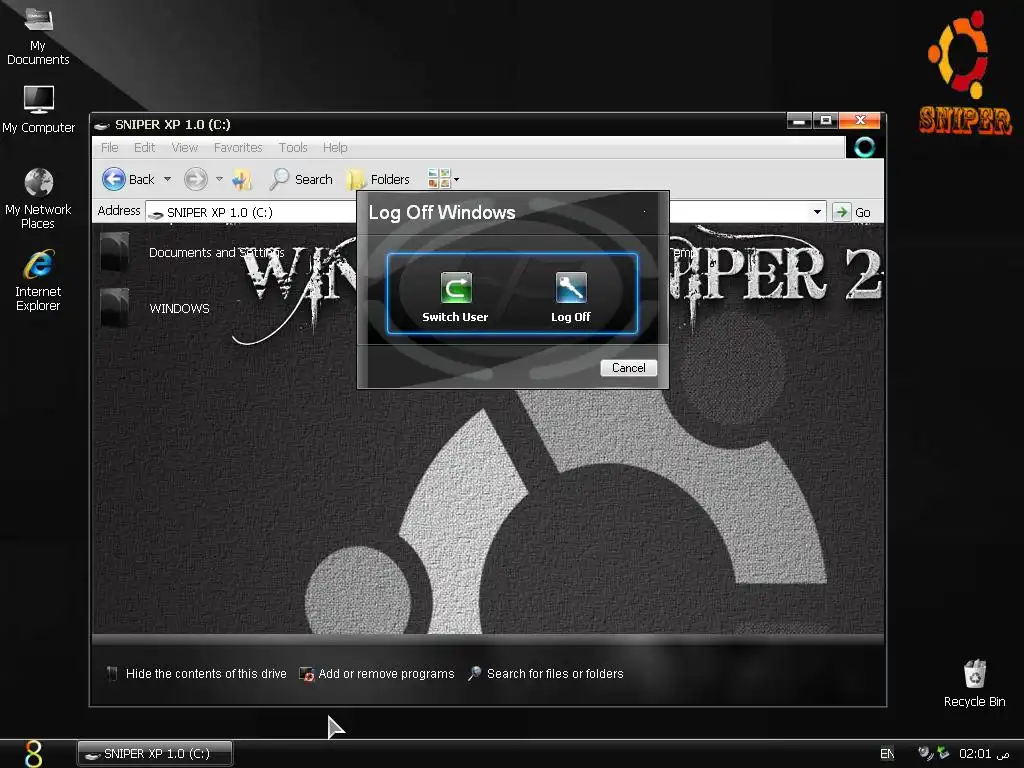
Task: Click the Search toolbar button
Action: click(301, 179)
